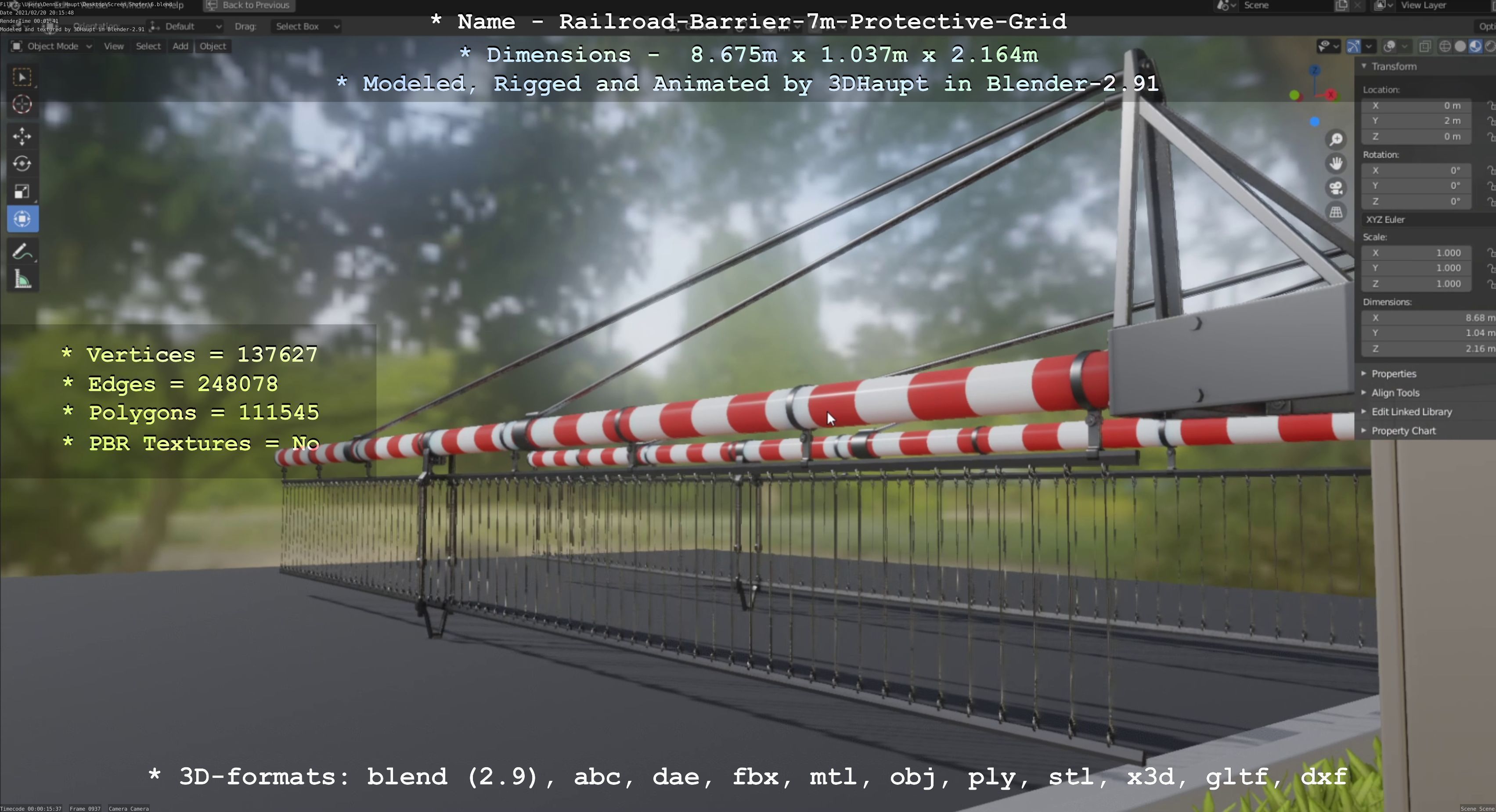Open the Object menu
Image resolution: width=1496 pixels, height=812 pixels.
[213, 46]
